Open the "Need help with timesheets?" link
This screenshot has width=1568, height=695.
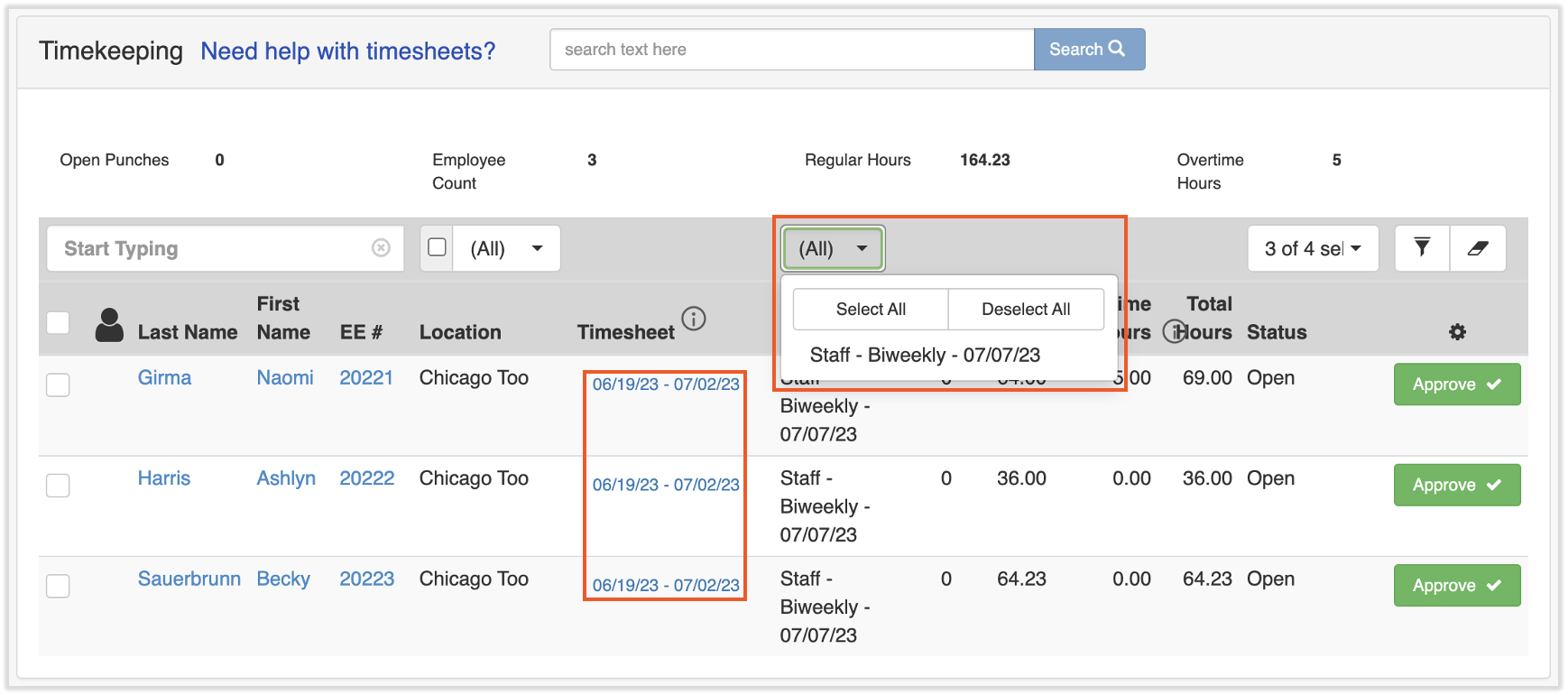click(347, 51)
